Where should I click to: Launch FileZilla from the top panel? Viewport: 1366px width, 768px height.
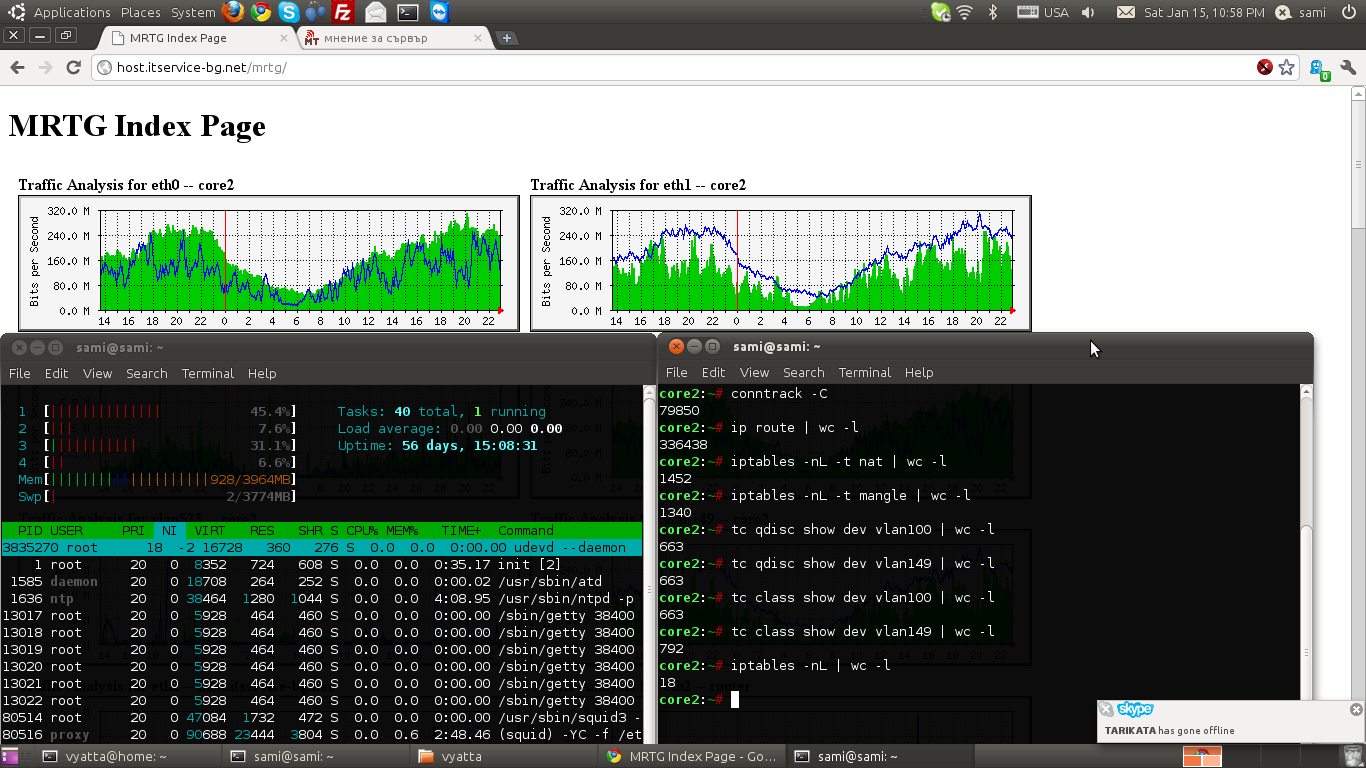[x=343, y=12]
